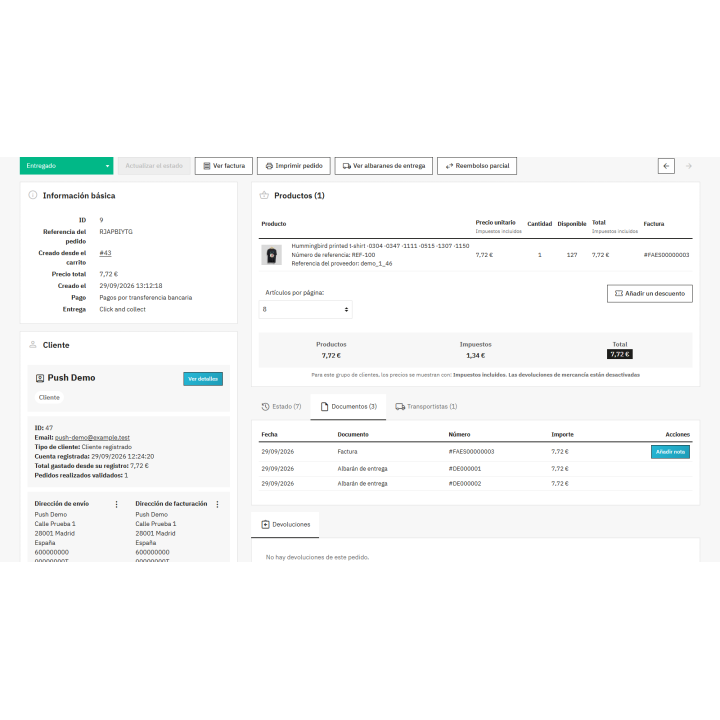The height and width of the screenshot is (720, 720).
Task: Click the Precio unitario column header
Action: [x=495, y=222]
